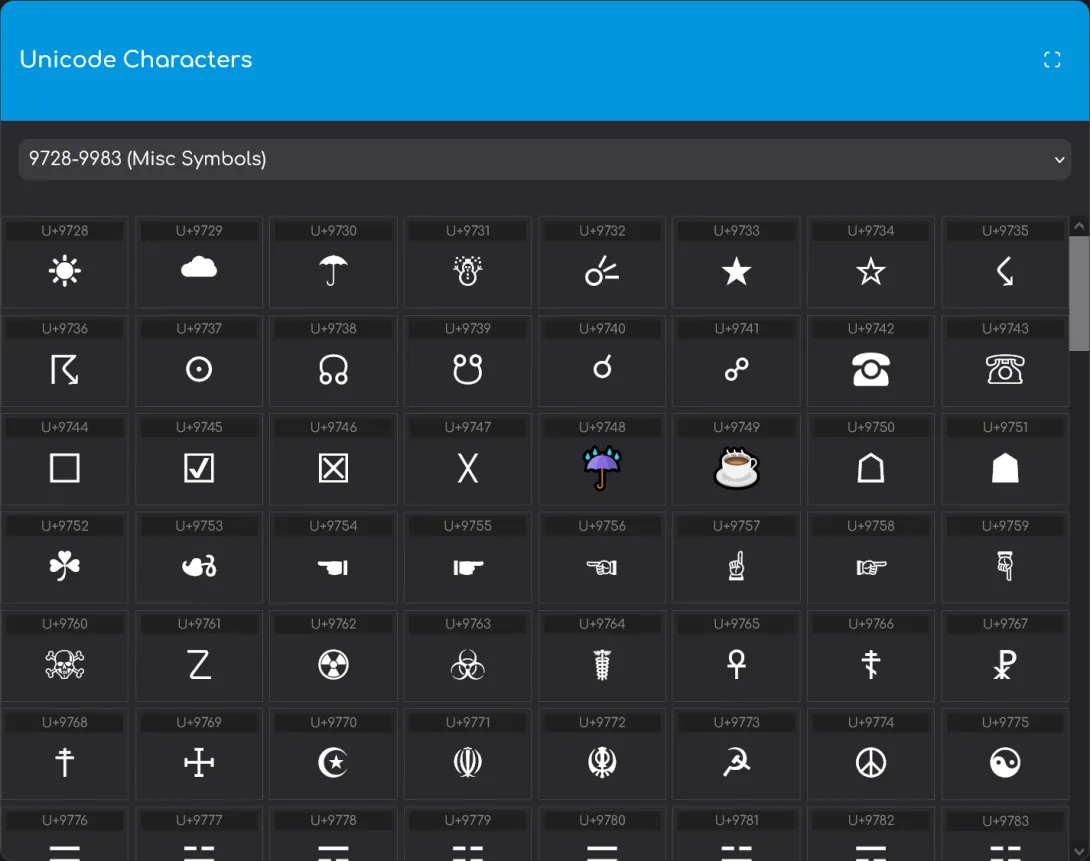1090x861 pixels.
Task: Select the shamrock symbol U+9752
Action: tap(64, 565)
